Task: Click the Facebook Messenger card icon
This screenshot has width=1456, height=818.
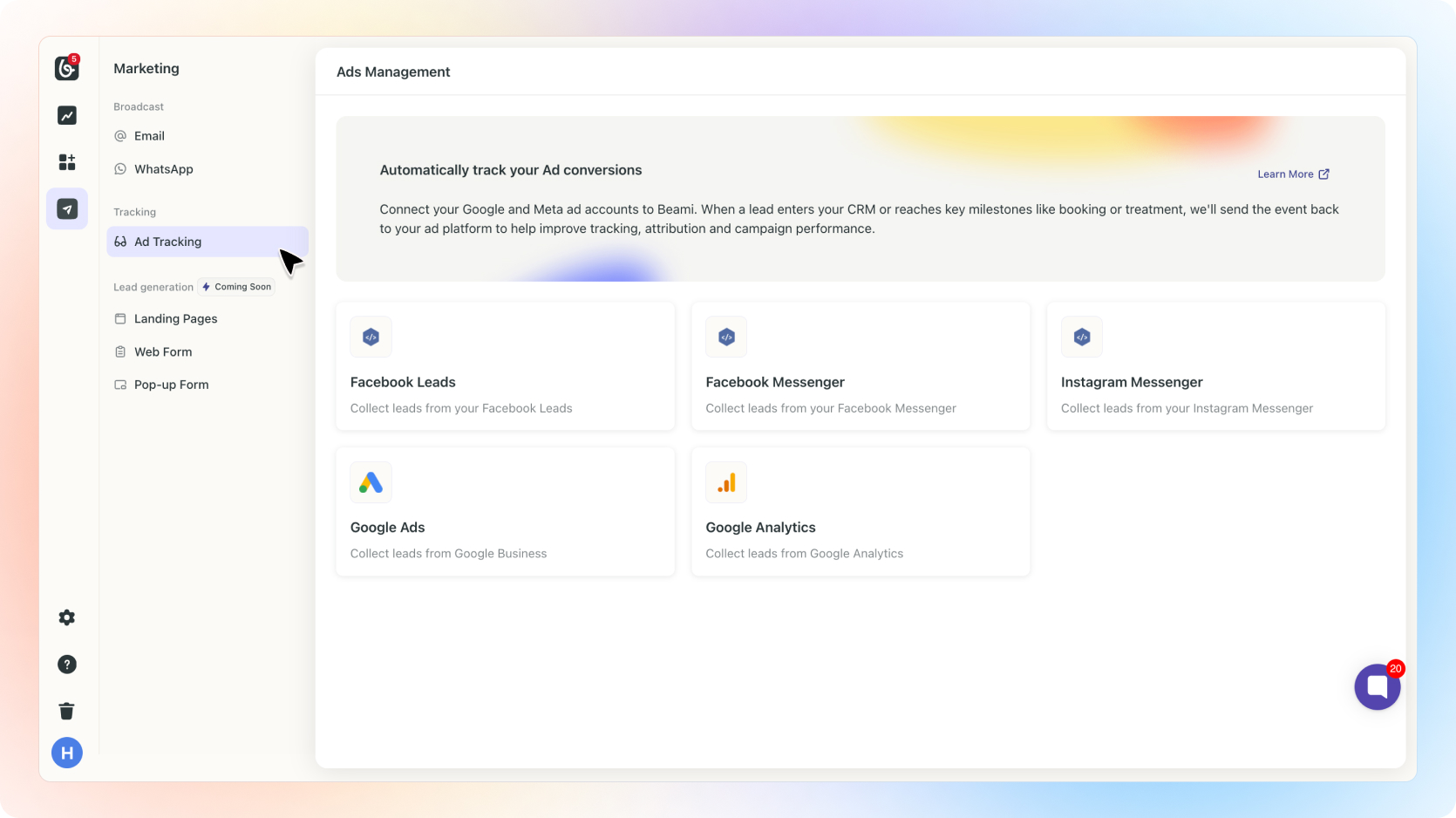Action: [726, 337]
